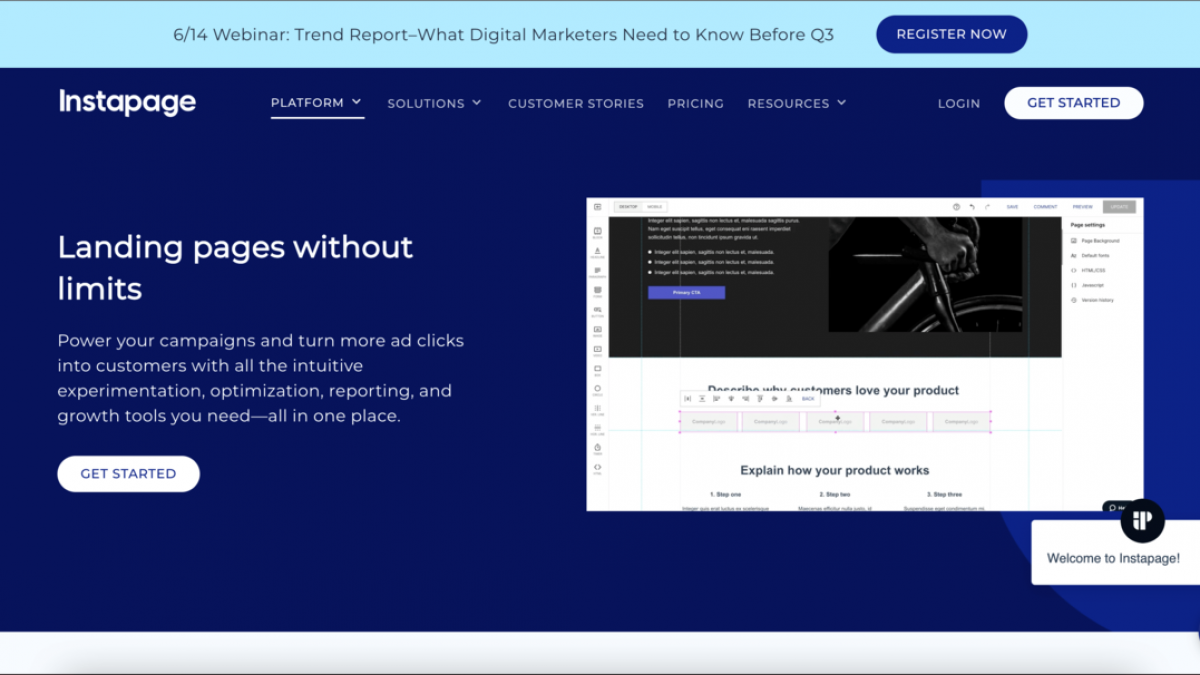1200x675 pixels.
Task: Expand the Solutions dropdown menu
Action: 435,103
